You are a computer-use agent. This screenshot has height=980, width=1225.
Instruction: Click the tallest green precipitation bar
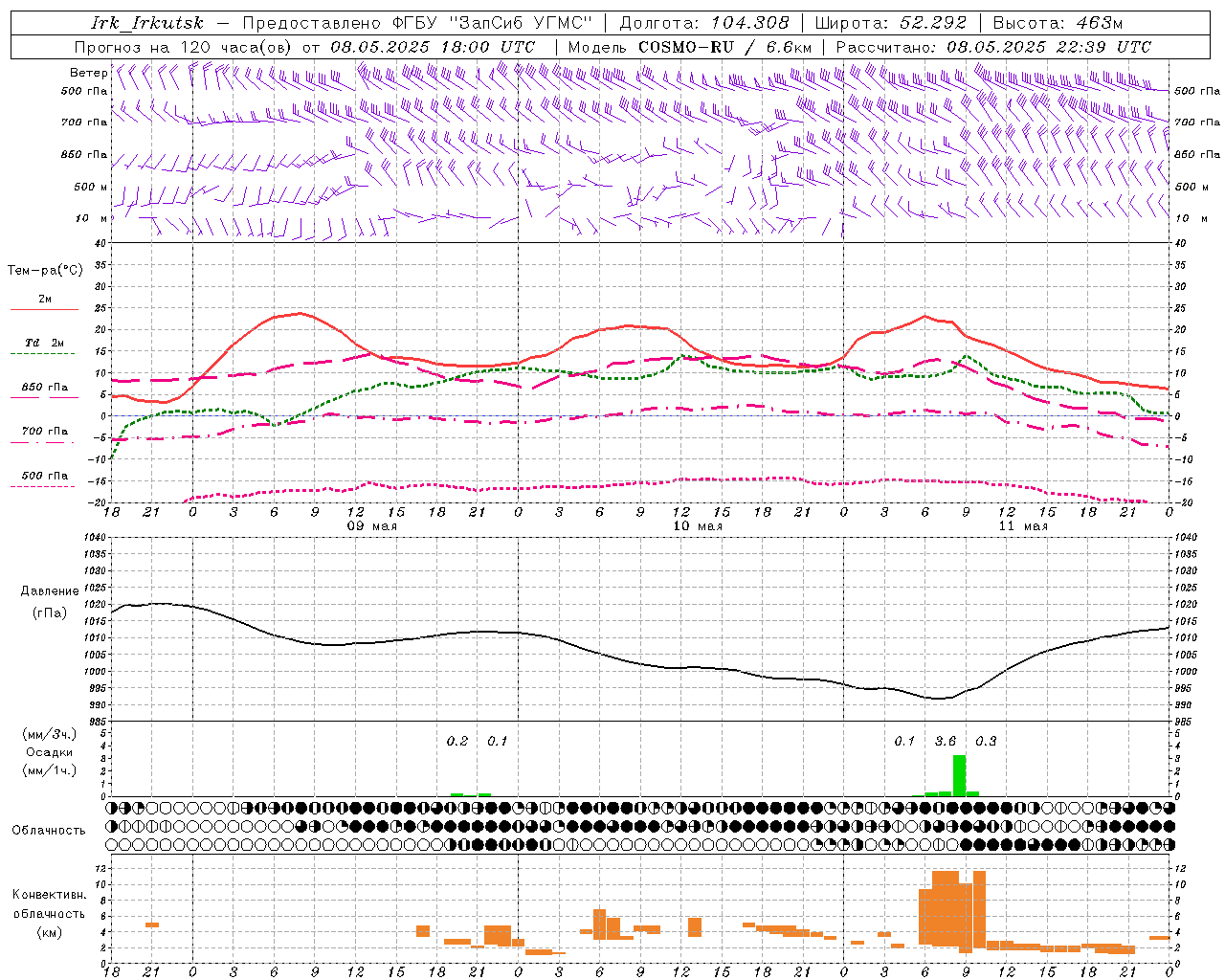click(x=959, y=775)
